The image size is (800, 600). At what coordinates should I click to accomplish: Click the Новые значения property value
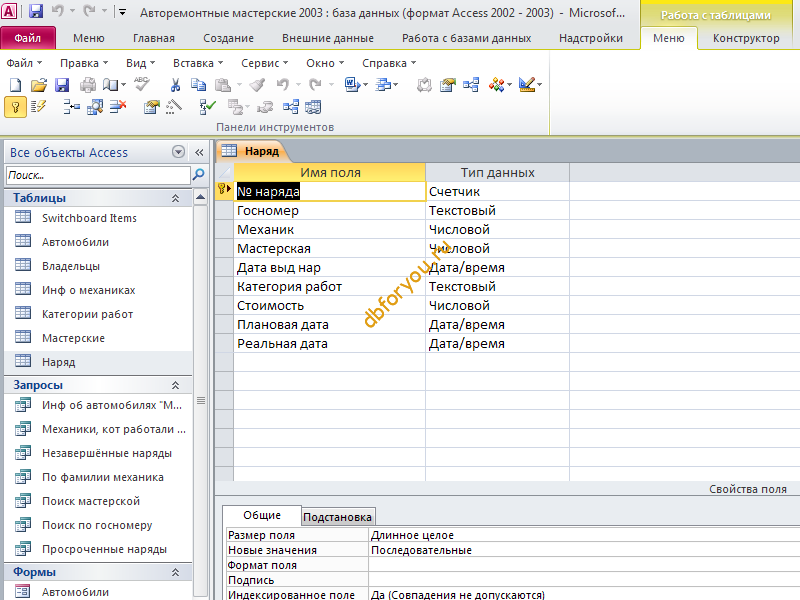coord(584,550)
